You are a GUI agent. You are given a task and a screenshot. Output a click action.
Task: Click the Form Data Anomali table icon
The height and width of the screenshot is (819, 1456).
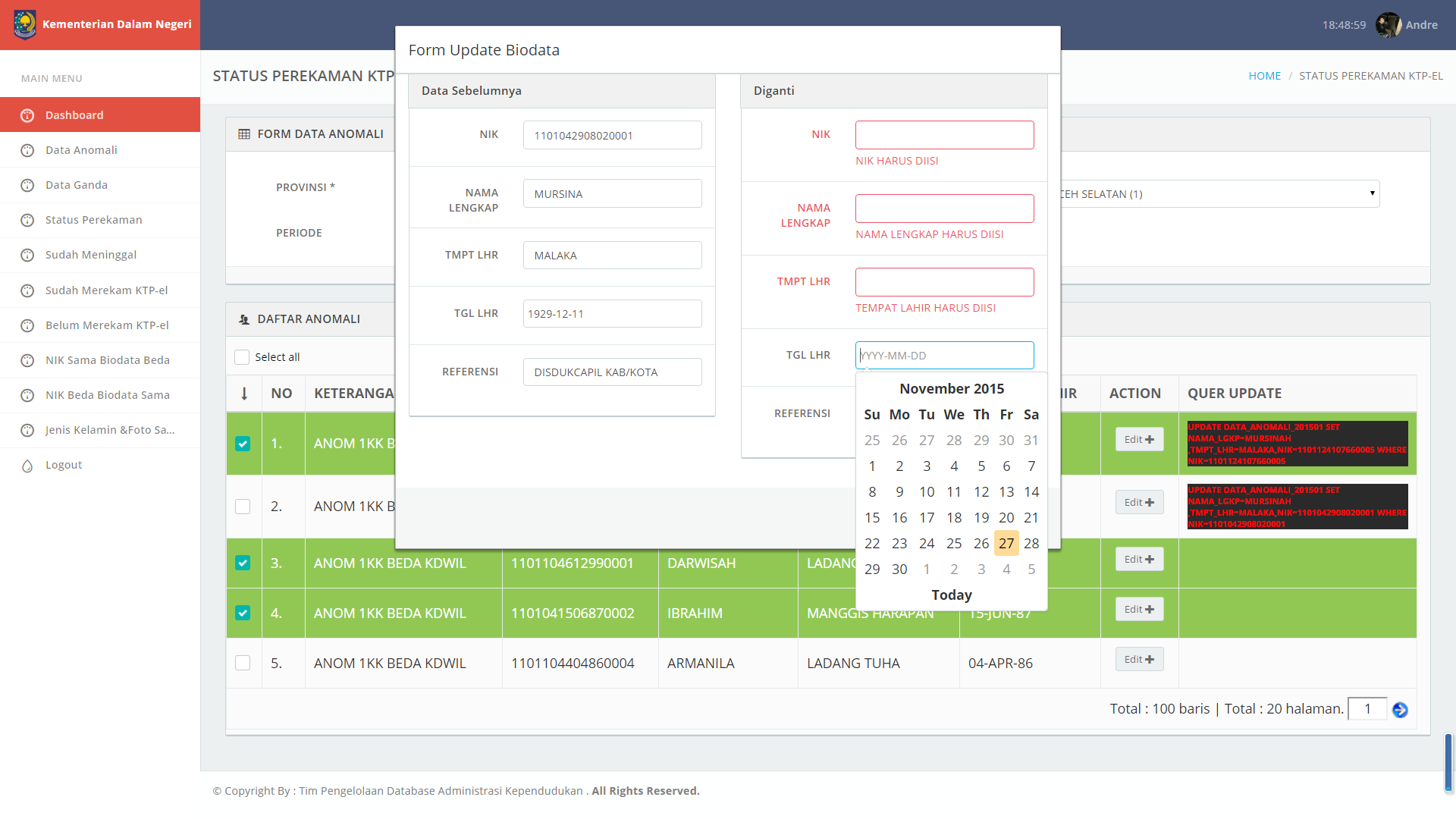[x=244, y=134]
